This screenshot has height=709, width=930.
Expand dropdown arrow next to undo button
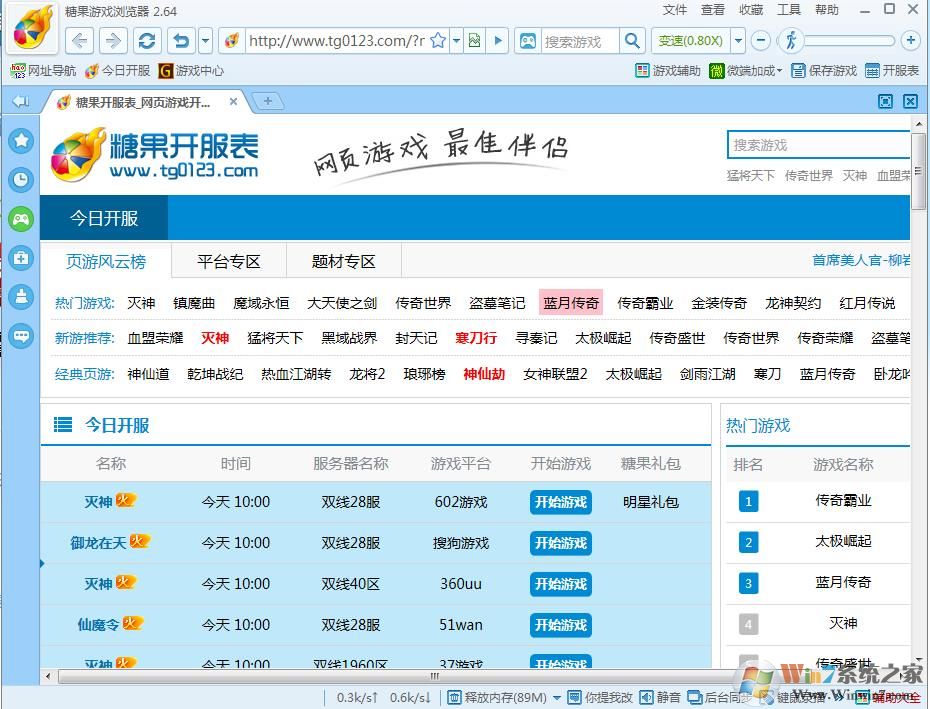pyautogui.click(x=206, y=41)
